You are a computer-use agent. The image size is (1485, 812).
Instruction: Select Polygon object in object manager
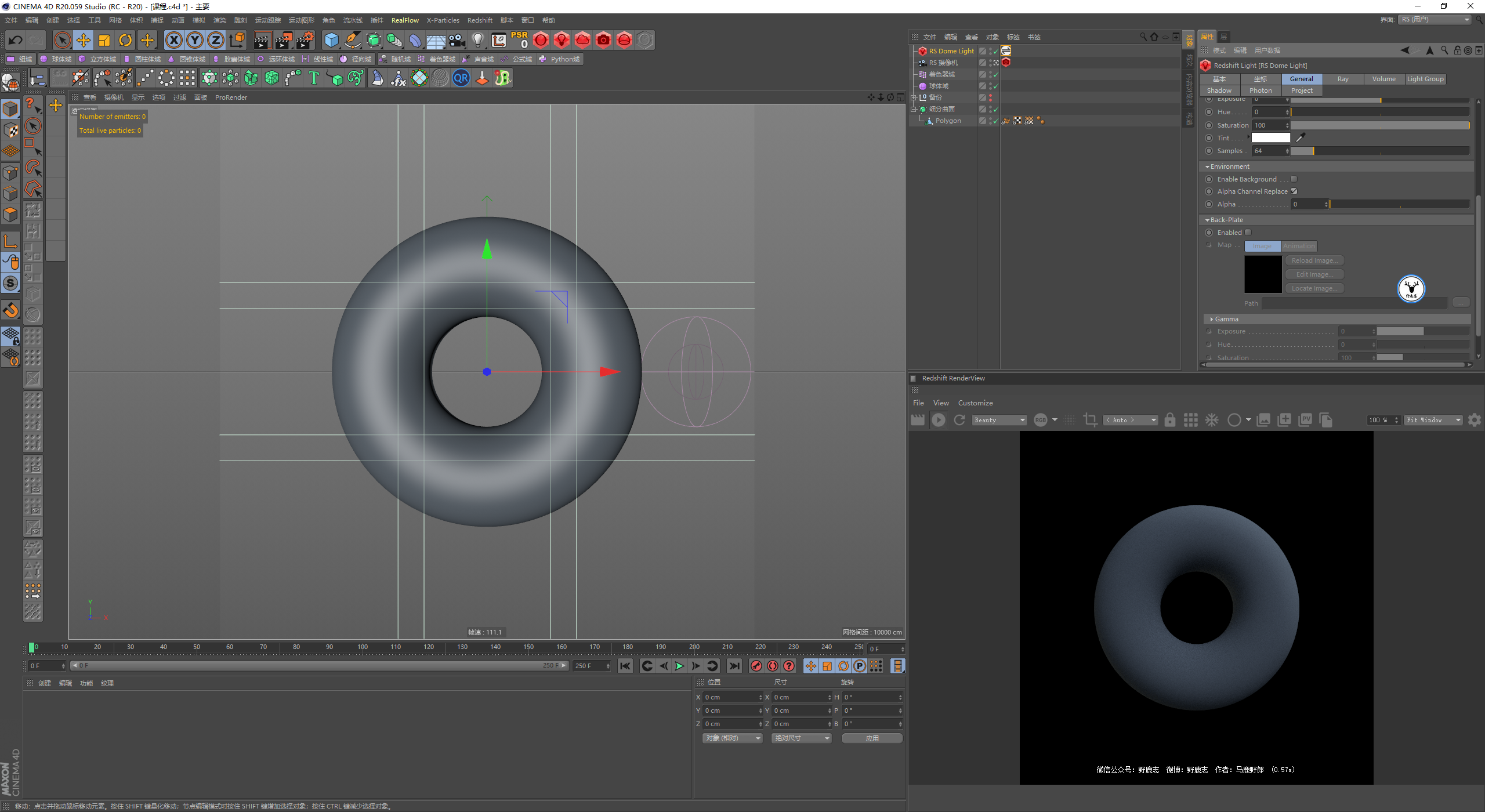click(947, 121)
